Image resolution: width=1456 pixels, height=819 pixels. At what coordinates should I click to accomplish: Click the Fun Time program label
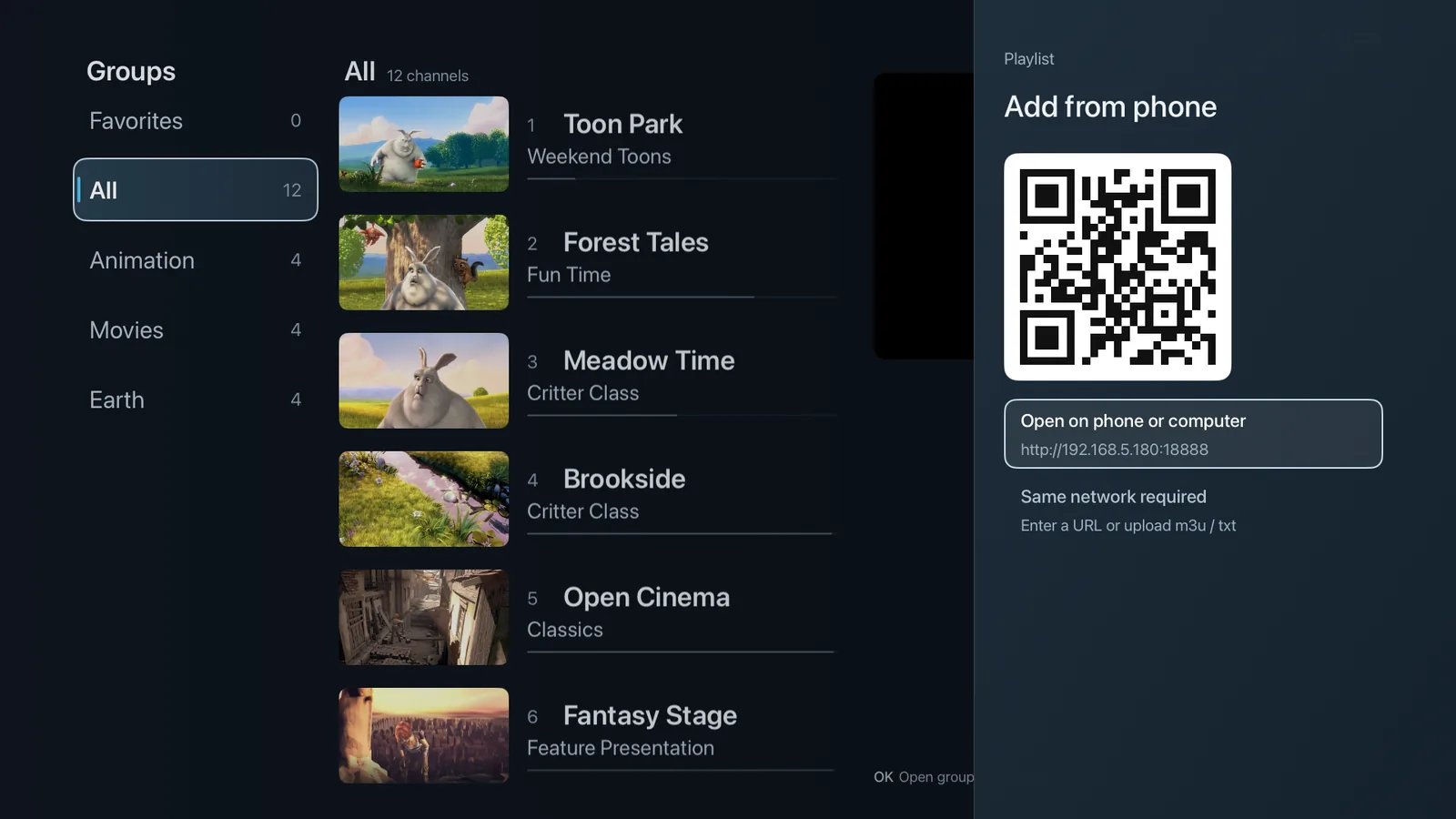569,275
